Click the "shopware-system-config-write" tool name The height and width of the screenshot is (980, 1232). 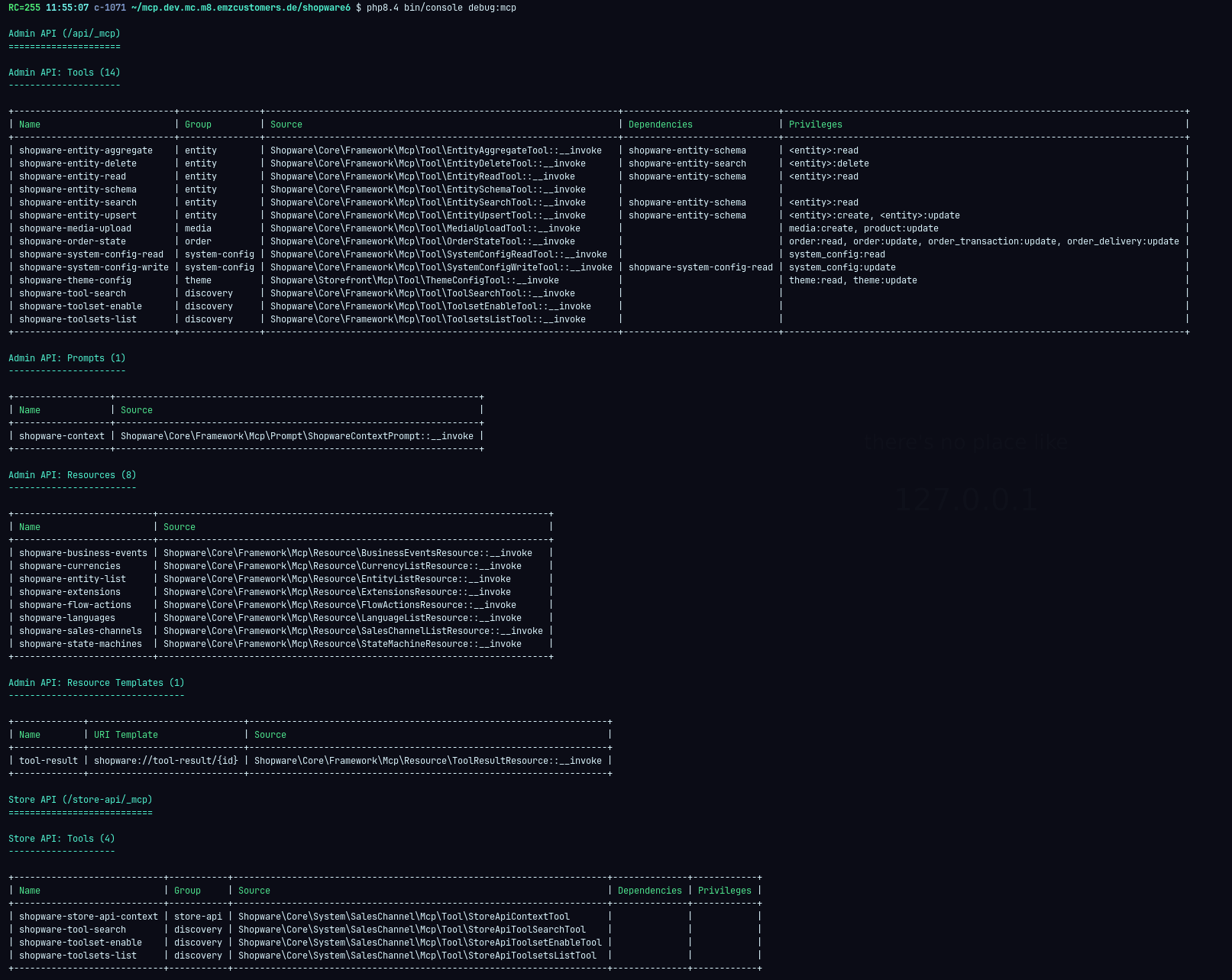[x=94, y=267]
